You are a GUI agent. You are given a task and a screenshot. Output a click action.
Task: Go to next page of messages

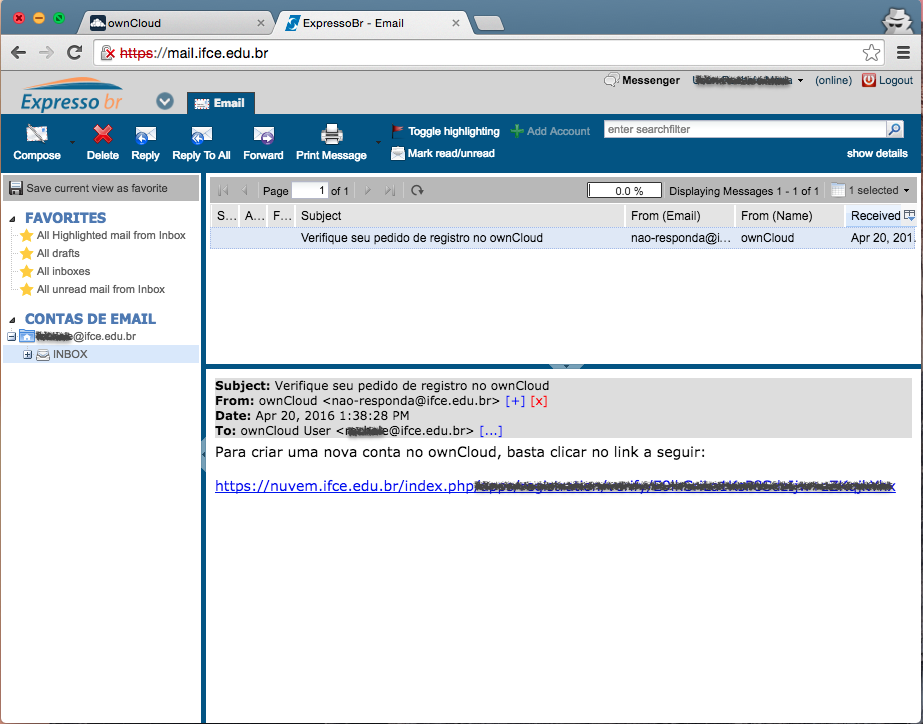368,191
